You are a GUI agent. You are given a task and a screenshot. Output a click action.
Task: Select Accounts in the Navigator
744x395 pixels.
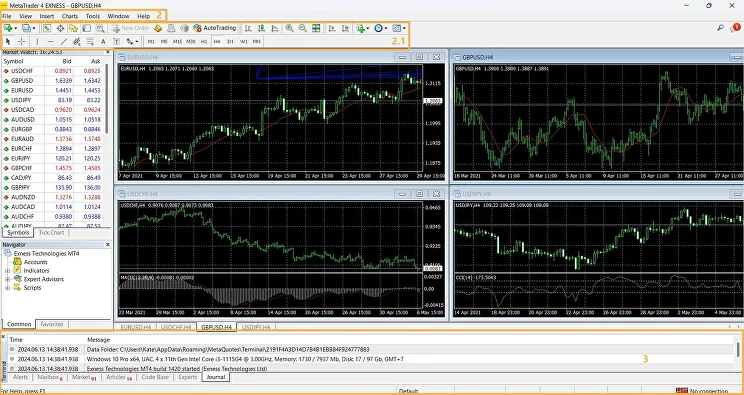pos(36,262)
